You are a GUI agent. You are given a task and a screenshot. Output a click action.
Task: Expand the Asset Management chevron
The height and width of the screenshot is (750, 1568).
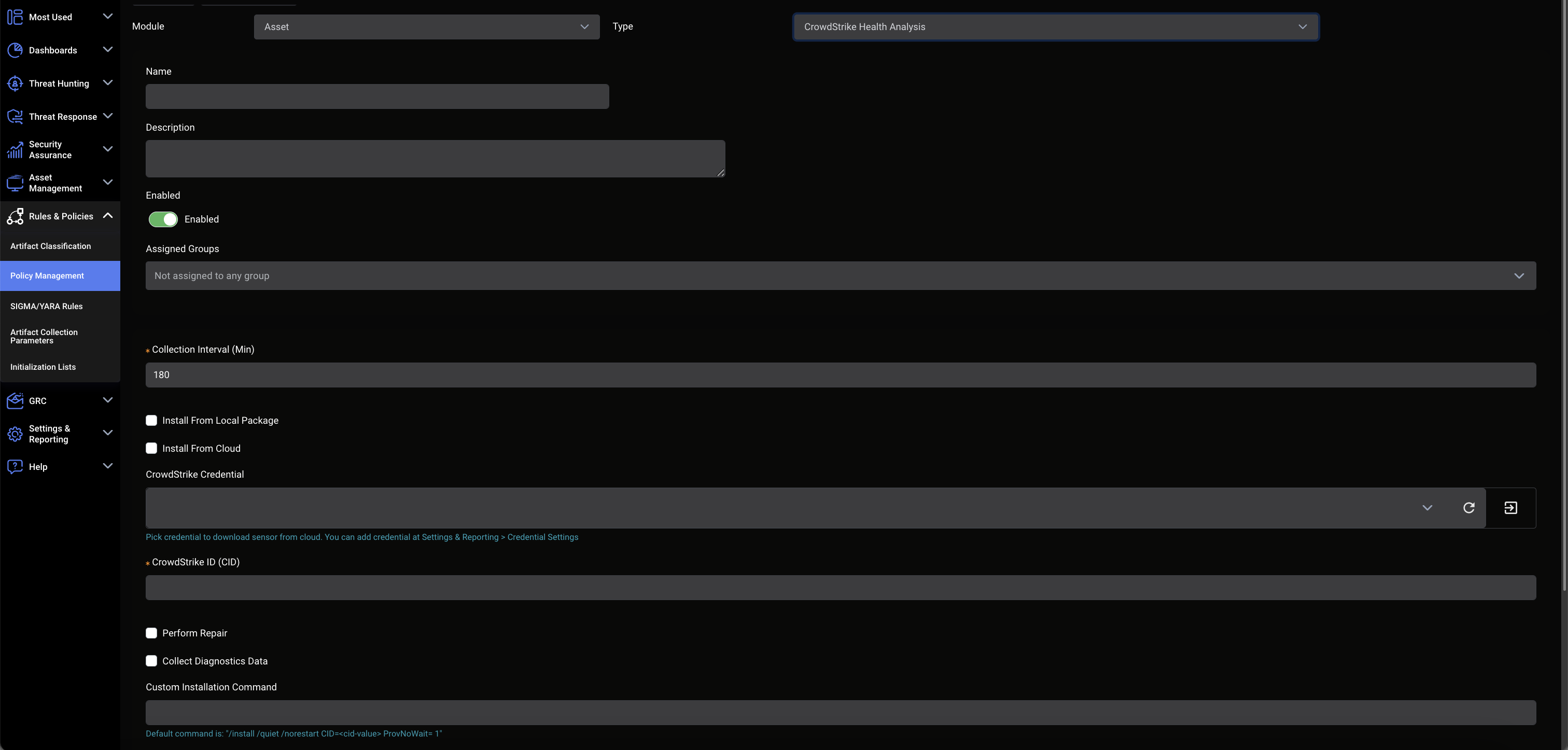pyautogui.click(x=108, y=183)
